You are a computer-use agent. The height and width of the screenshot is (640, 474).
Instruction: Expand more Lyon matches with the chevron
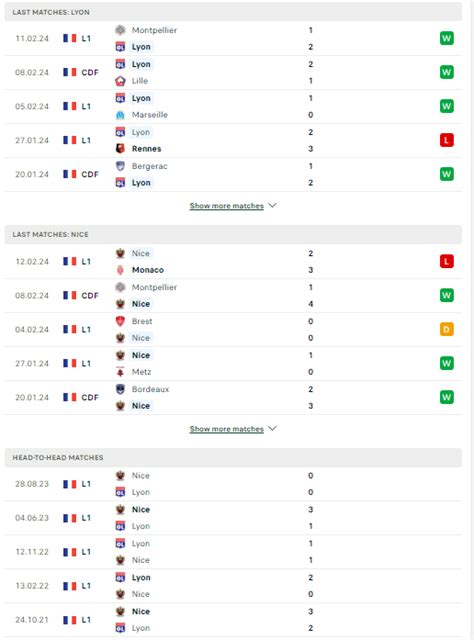(x=272, y=205)
